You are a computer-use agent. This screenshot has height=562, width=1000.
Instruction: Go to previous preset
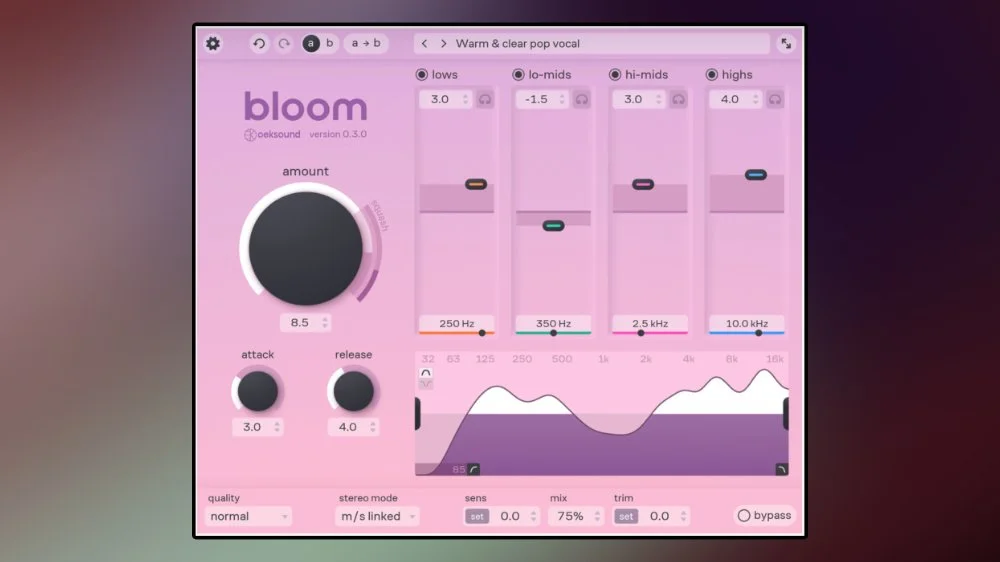425,43
